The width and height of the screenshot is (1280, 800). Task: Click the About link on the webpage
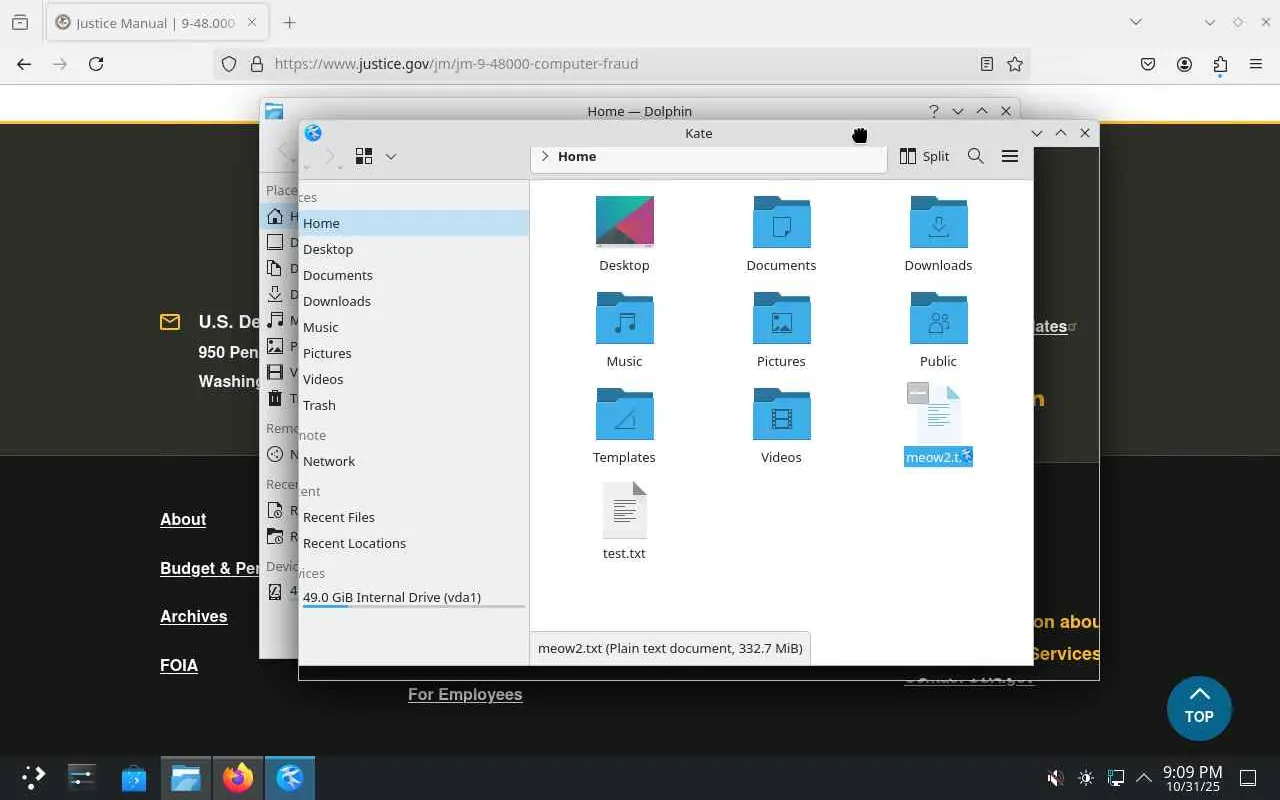183,519
